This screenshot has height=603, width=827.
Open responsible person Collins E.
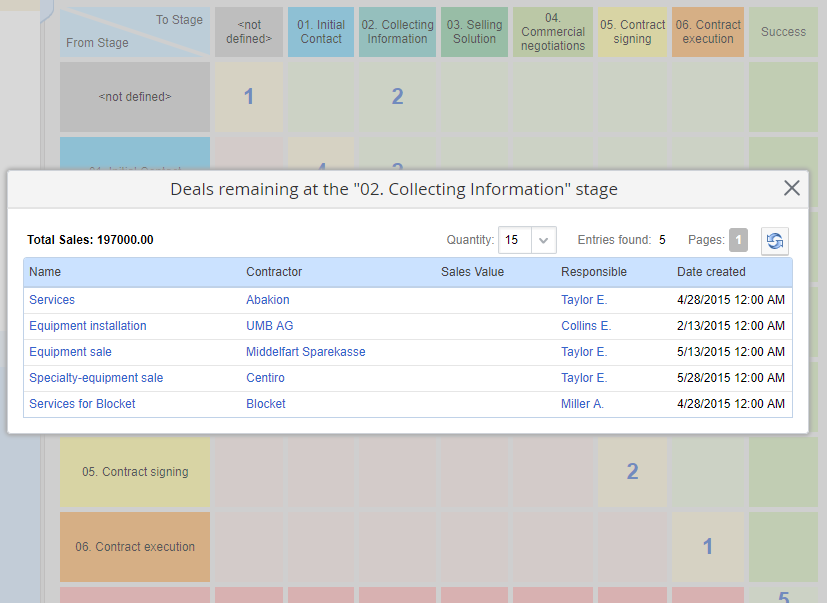click(x=586, y=326)
